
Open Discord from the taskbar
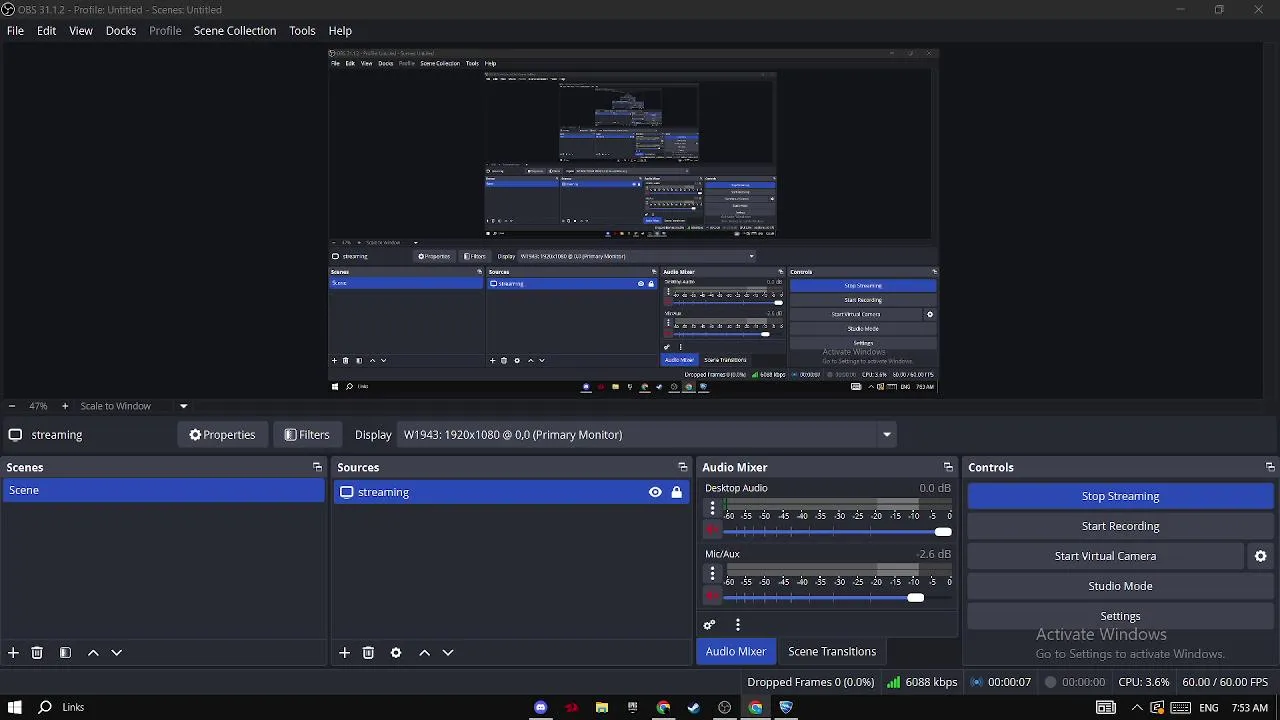pos(540,707)
